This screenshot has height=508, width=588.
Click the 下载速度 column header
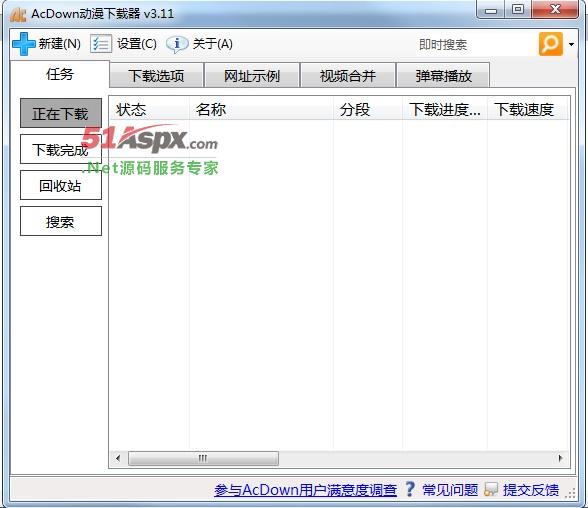528,109
